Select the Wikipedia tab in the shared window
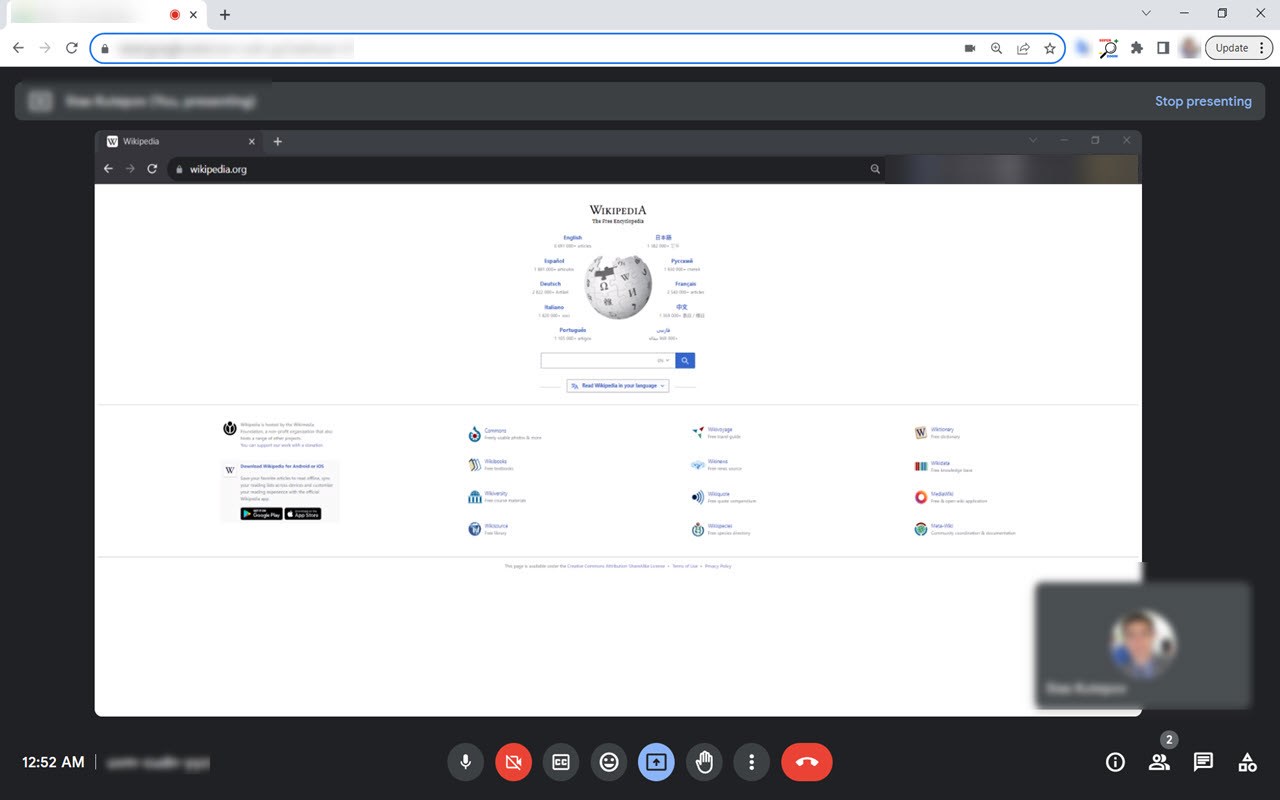 click(x=178, y=141)
